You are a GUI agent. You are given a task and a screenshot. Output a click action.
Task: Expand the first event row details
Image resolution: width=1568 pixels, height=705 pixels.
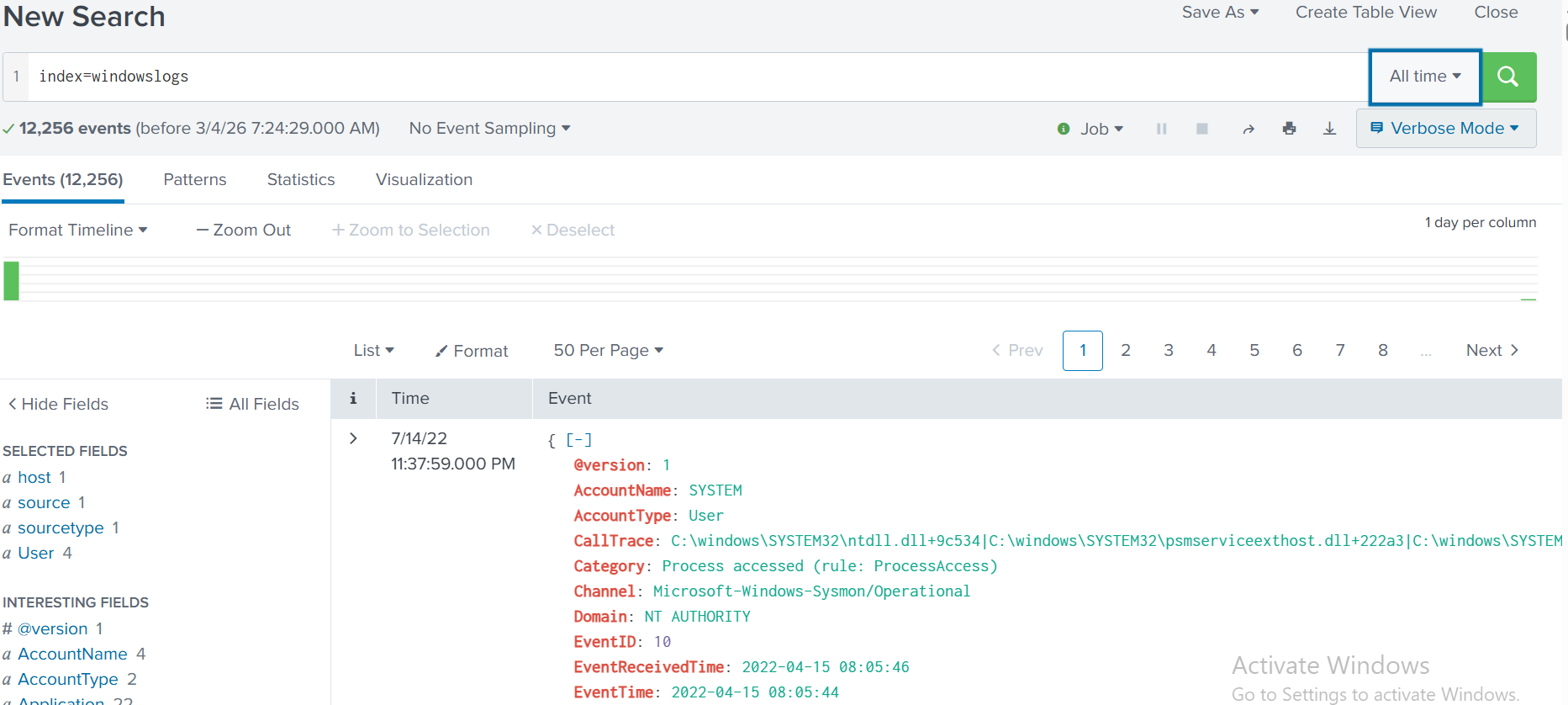coord(353,438)
